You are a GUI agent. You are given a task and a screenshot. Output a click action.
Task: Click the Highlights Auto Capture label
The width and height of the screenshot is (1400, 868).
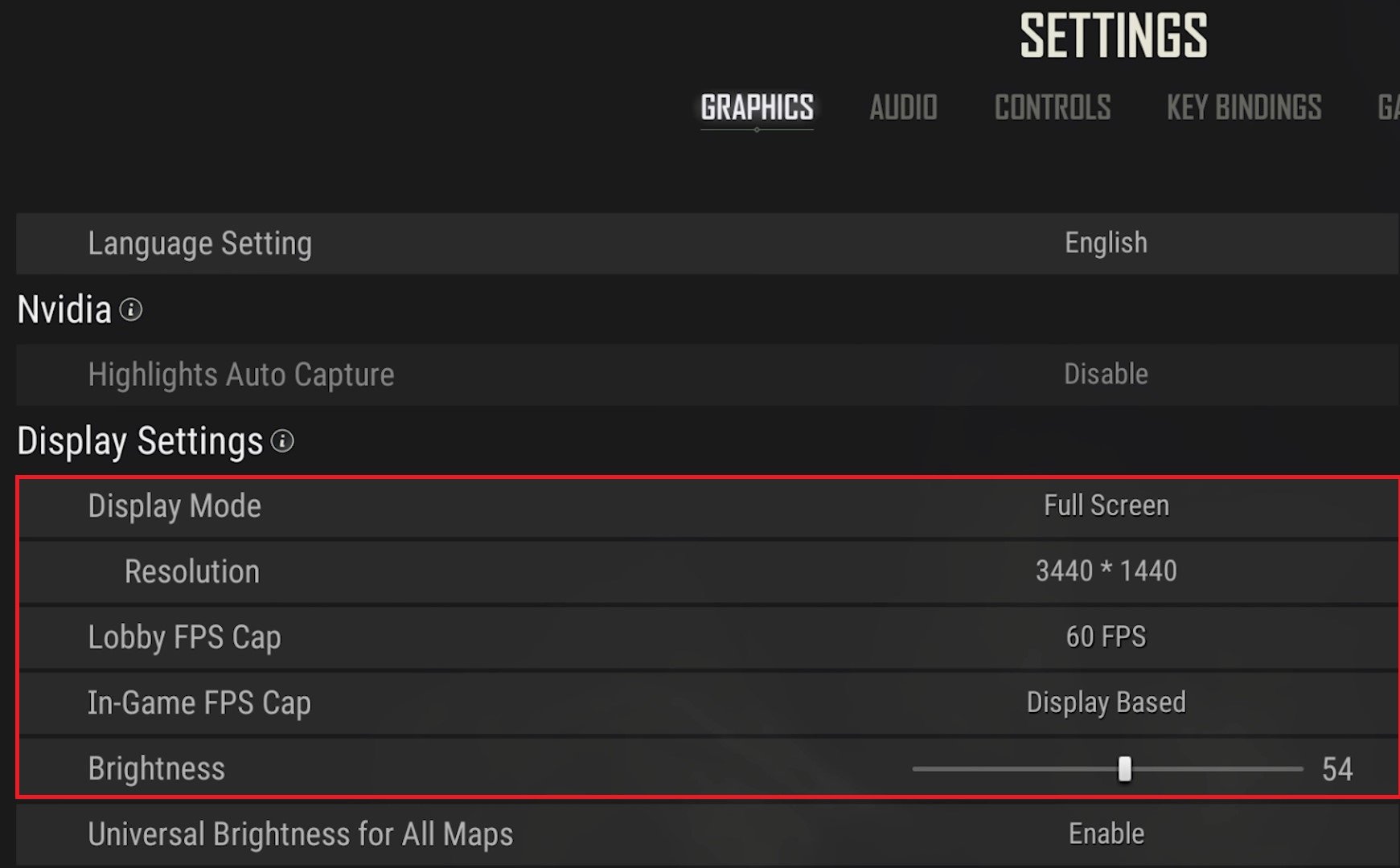coord(241,375)
